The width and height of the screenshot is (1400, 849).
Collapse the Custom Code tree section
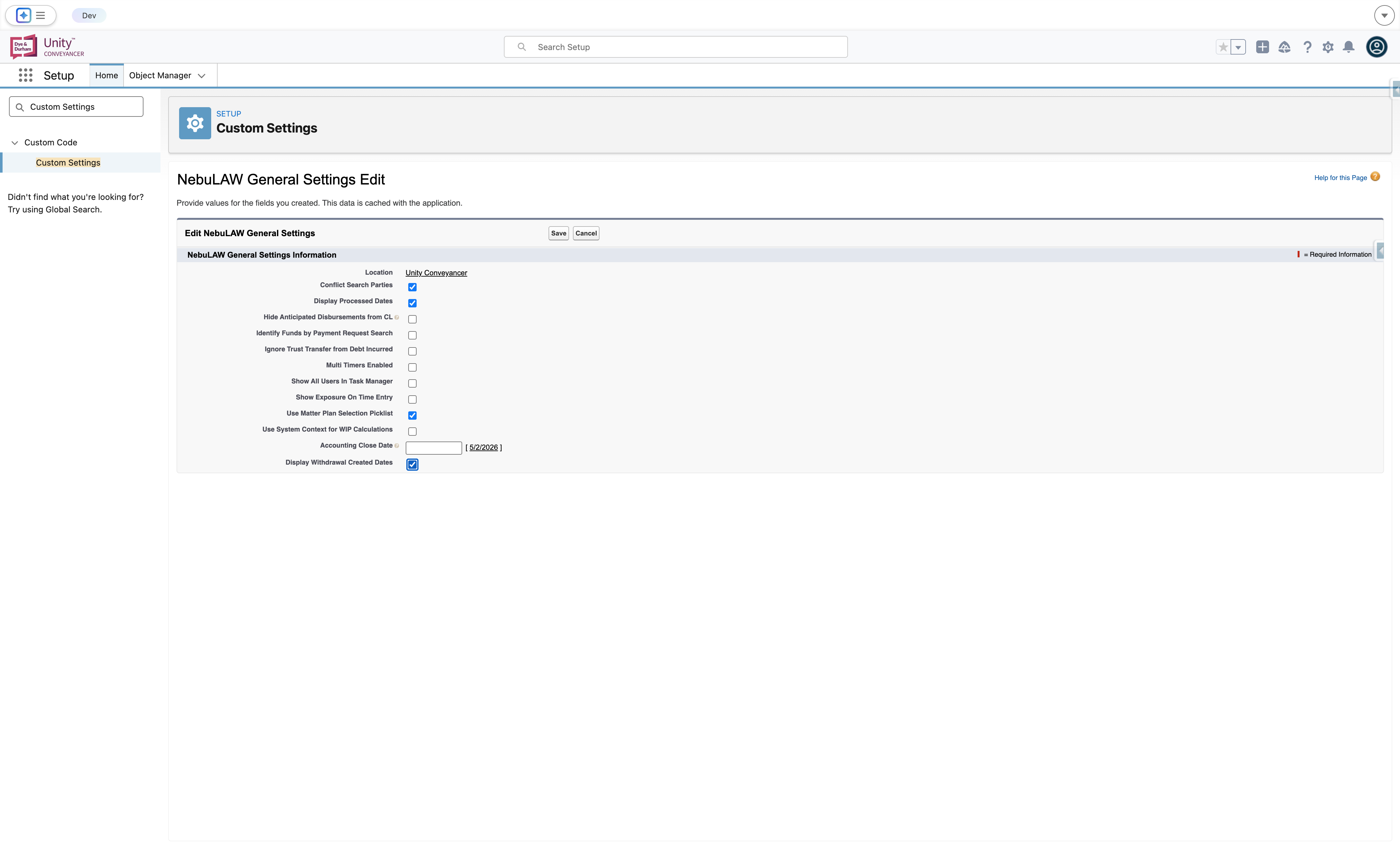click(x=15, y=142)
